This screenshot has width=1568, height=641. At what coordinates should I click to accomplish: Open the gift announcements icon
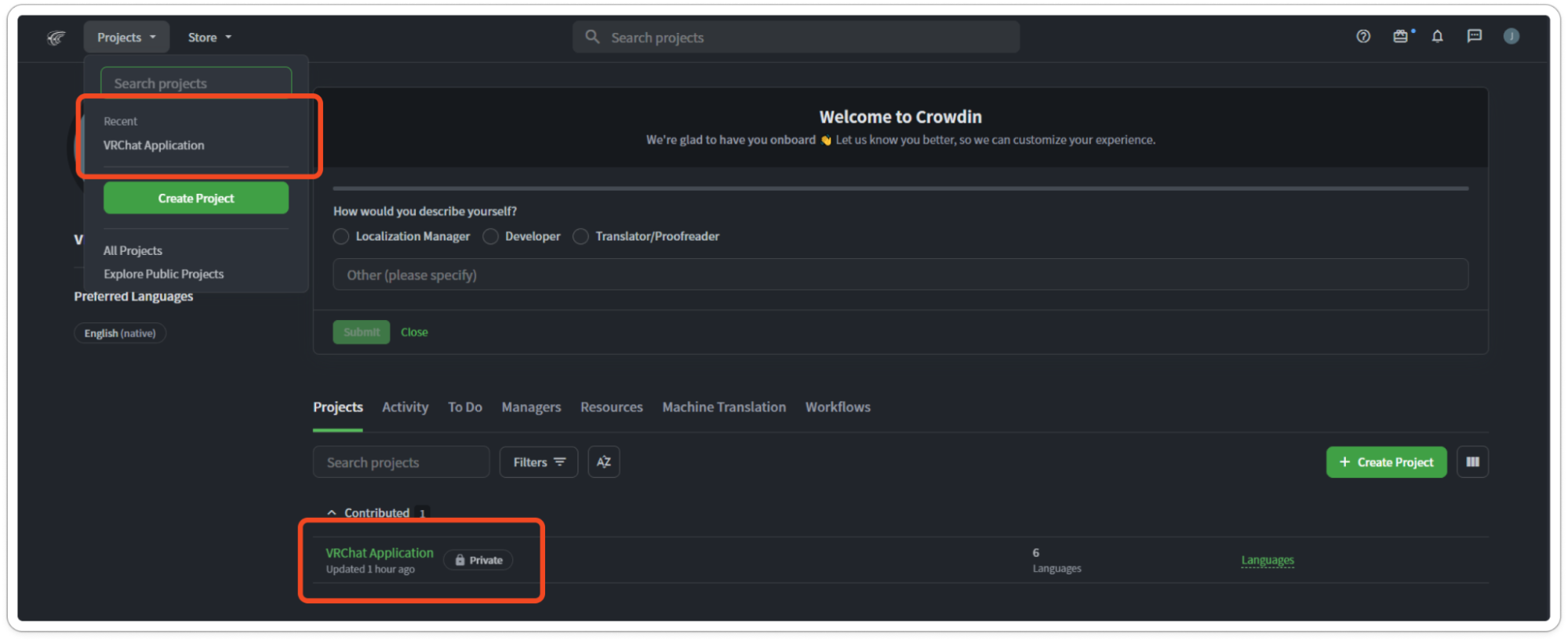pyautogui.click(x=1401, y=36)
